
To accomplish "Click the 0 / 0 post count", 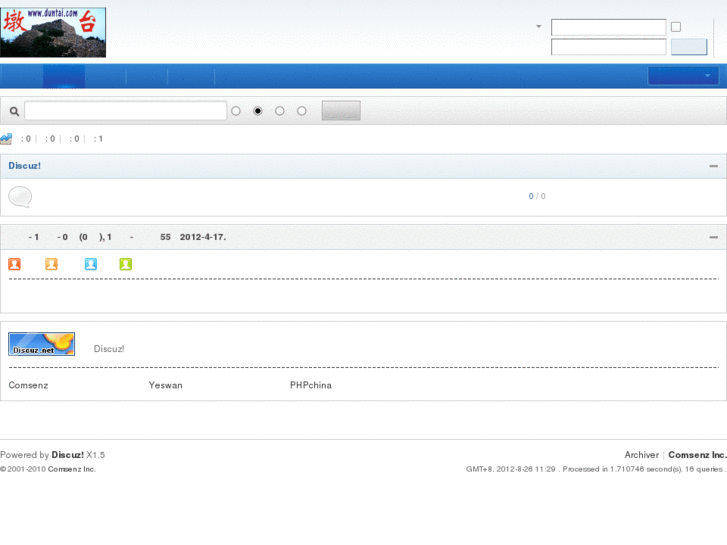I will (x=537, y=196).
